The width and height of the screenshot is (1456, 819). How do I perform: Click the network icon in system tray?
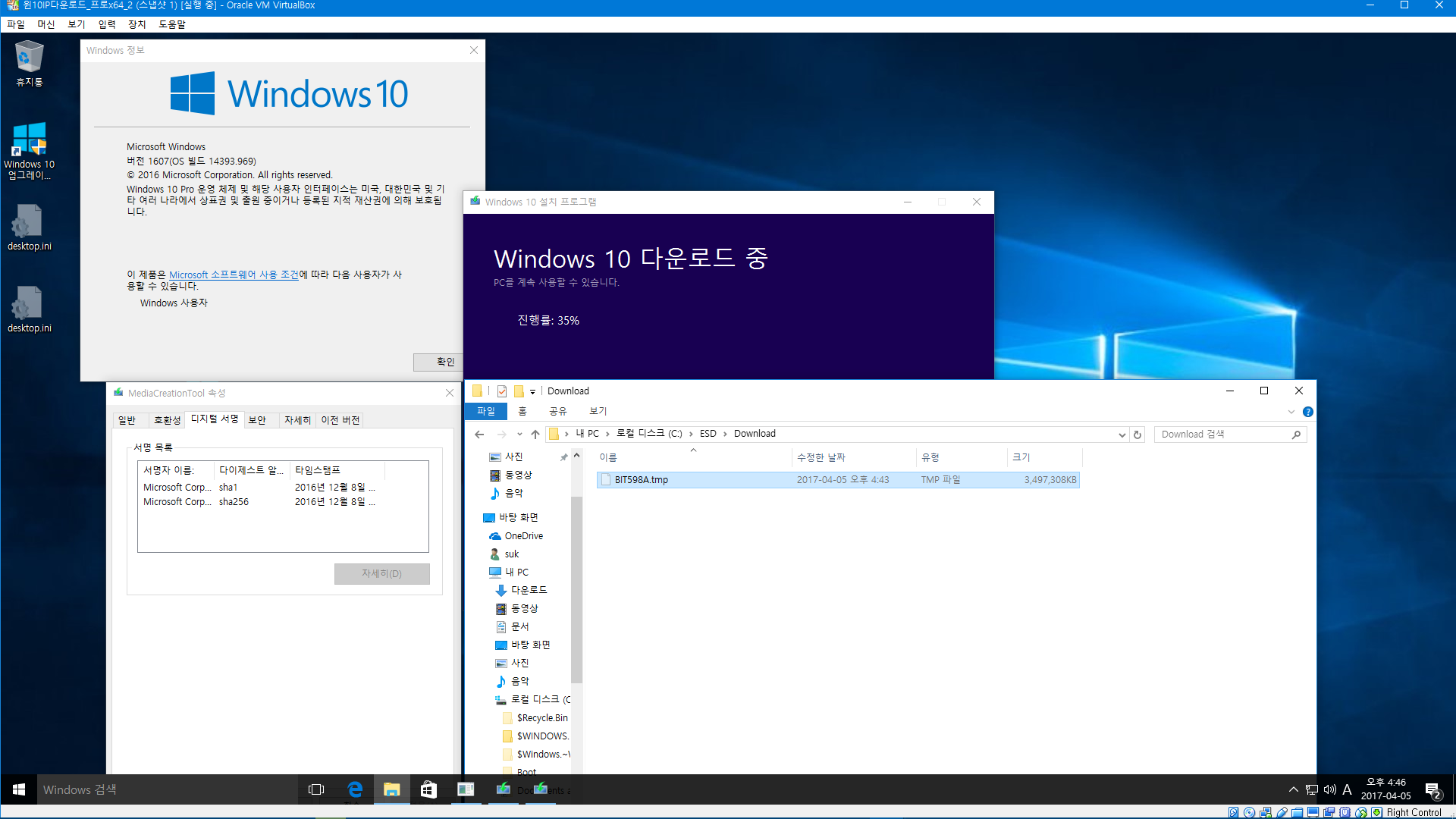point(1312,789)
